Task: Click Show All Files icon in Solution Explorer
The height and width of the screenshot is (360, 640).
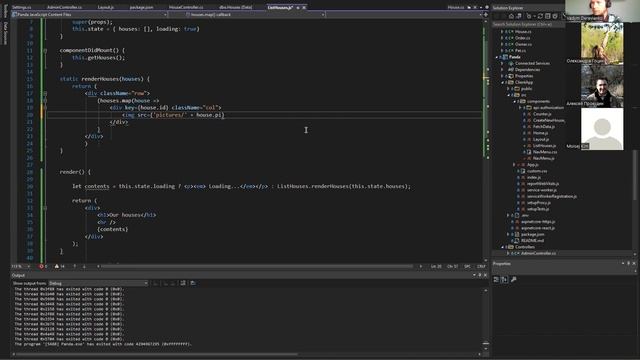Action: coord(555,16)
